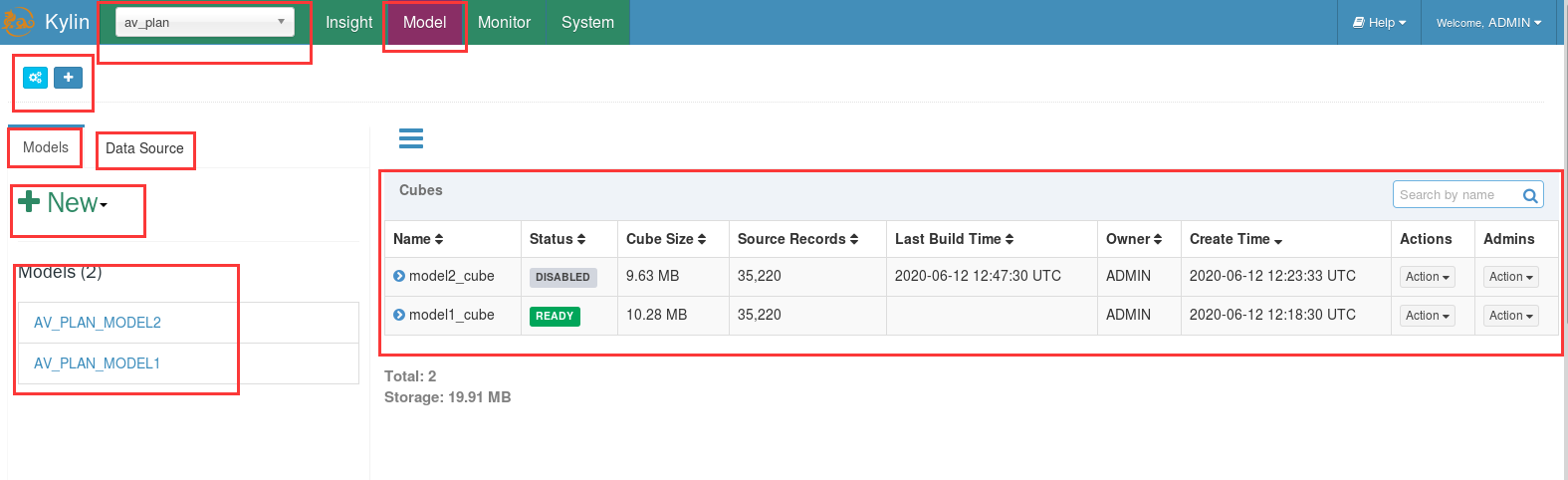The height and width of the screenshot is (480, 1568).
Task: Click the 2020-06-12 12:18:30 UTC create time
Action: [1272, 315]
